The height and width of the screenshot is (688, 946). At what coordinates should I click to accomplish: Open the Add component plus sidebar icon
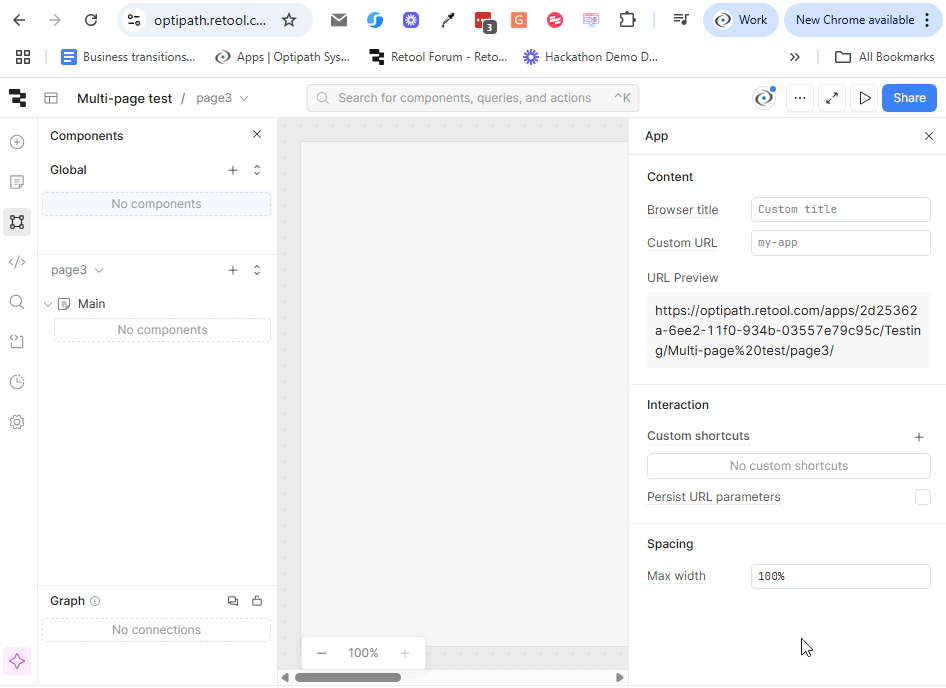point(17,142)
